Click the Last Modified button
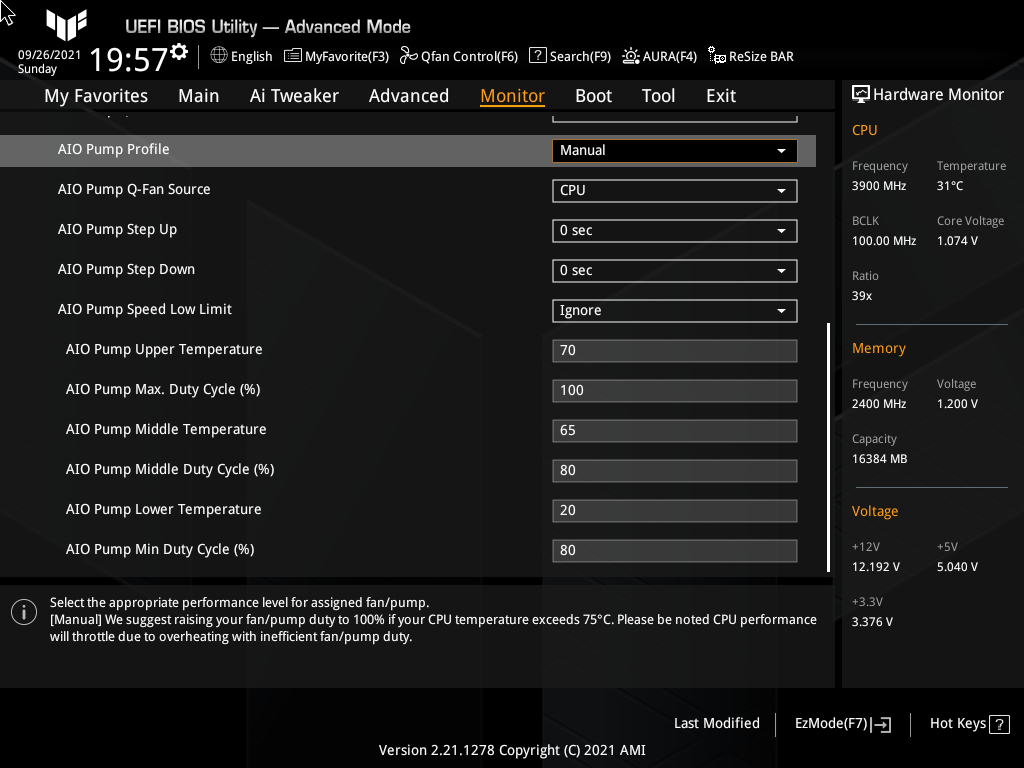 [716, 723]
